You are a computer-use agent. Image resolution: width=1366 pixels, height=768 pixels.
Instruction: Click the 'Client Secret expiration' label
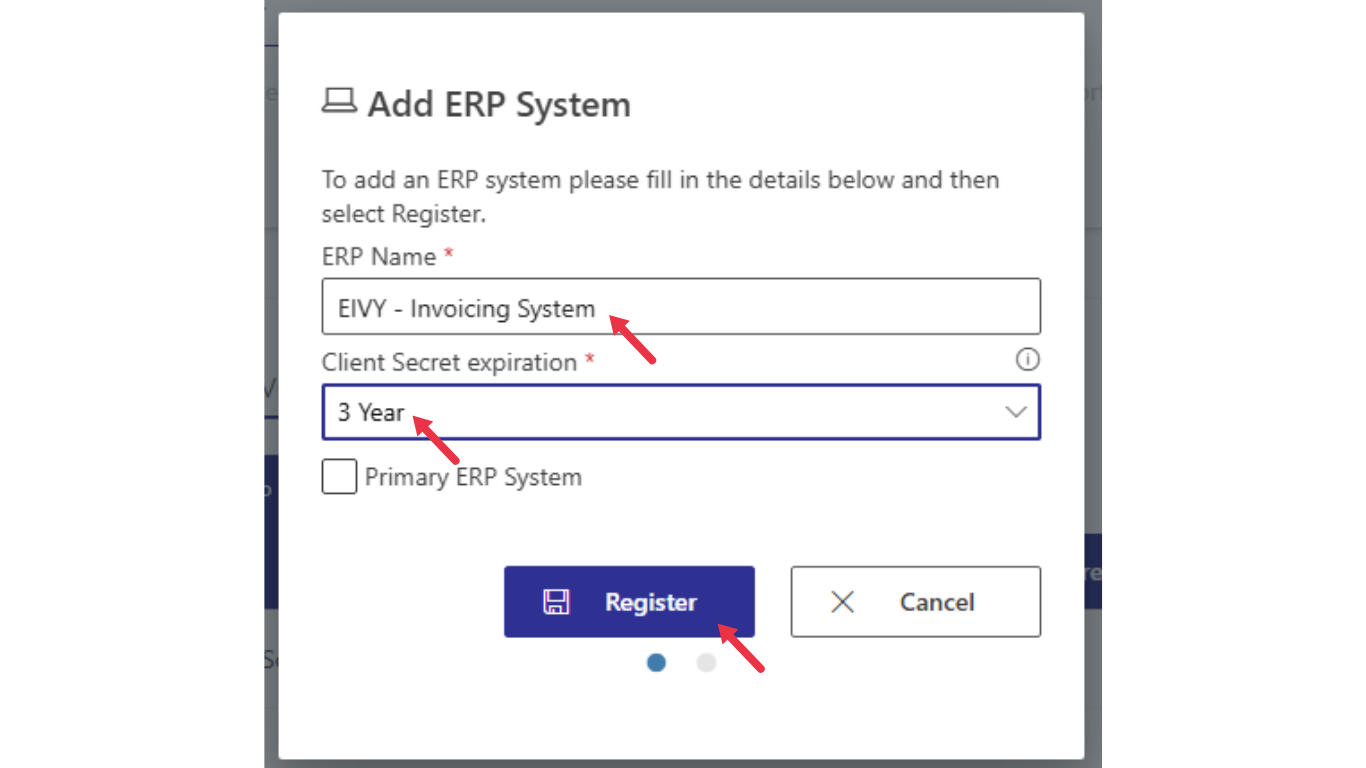[449, 362]
